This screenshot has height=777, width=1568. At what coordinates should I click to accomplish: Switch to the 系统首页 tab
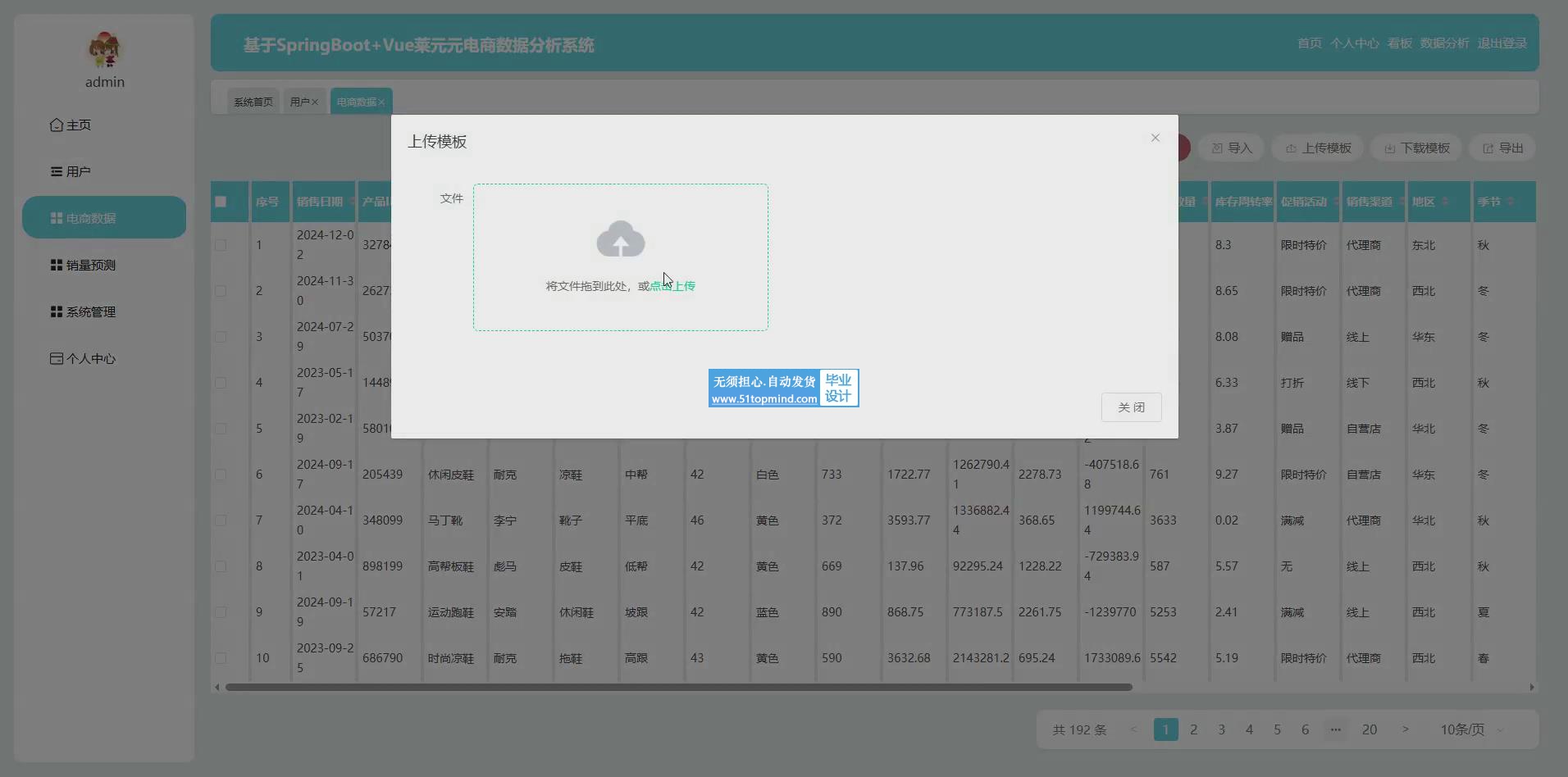click(x=253, y=102)
